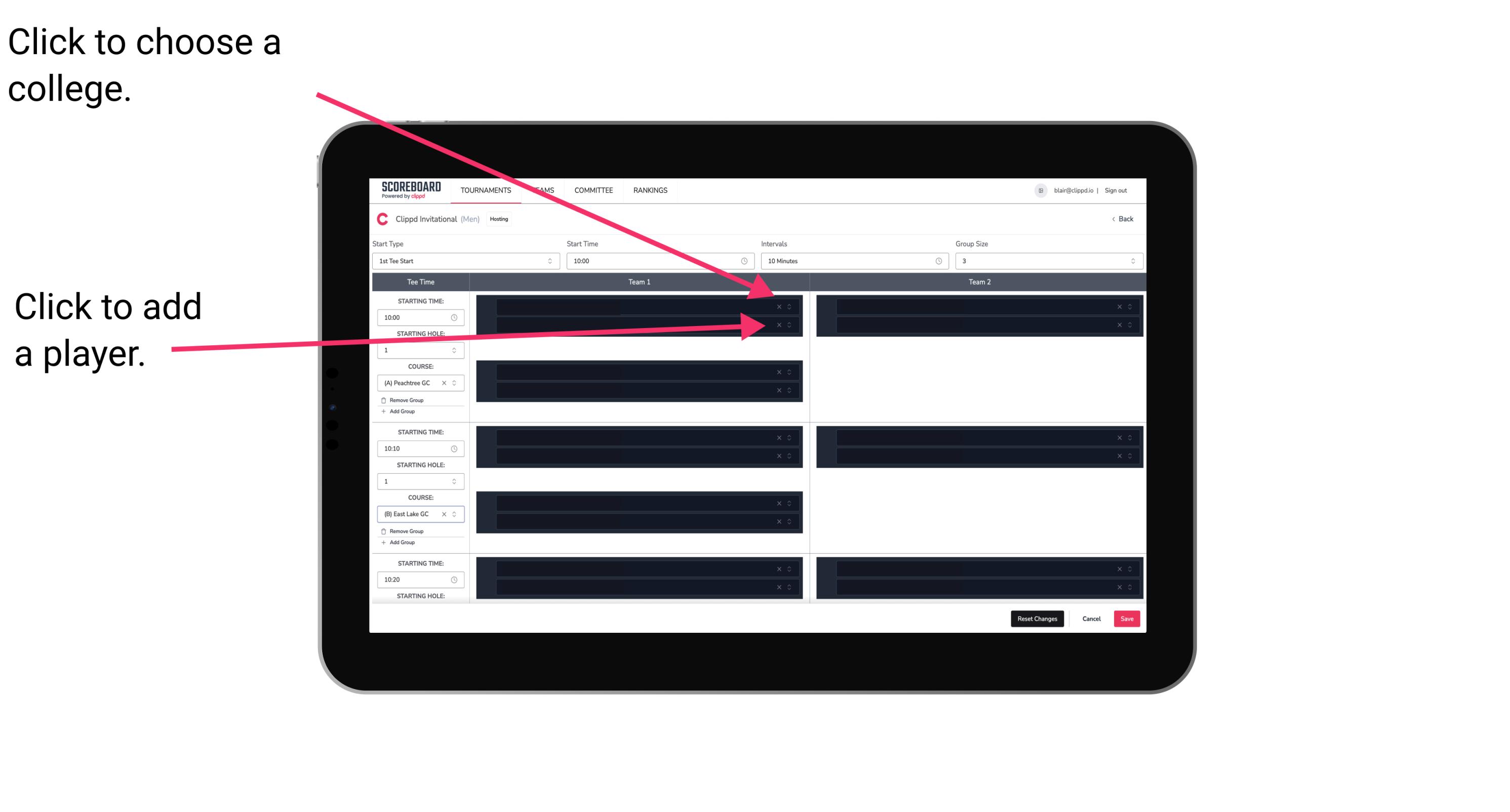Click the Back link in top right

tap(1122, 218)
